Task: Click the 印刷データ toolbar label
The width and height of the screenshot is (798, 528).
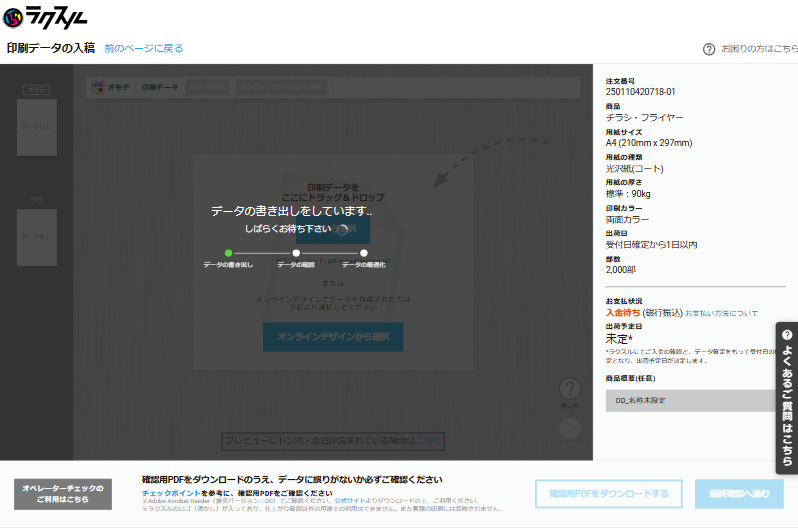Action: 160,88
